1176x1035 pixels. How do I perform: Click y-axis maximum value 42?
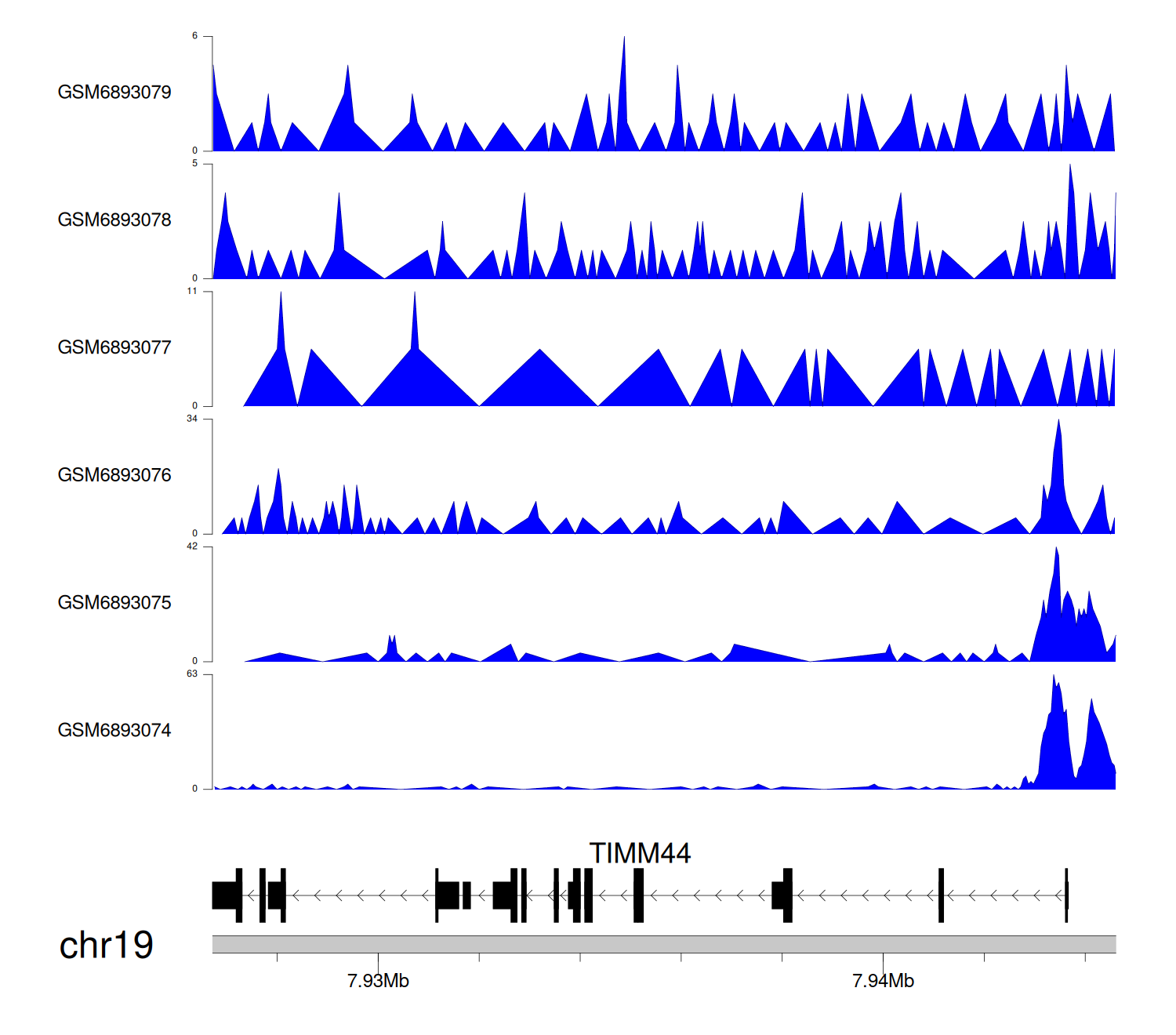pos(192,547)
